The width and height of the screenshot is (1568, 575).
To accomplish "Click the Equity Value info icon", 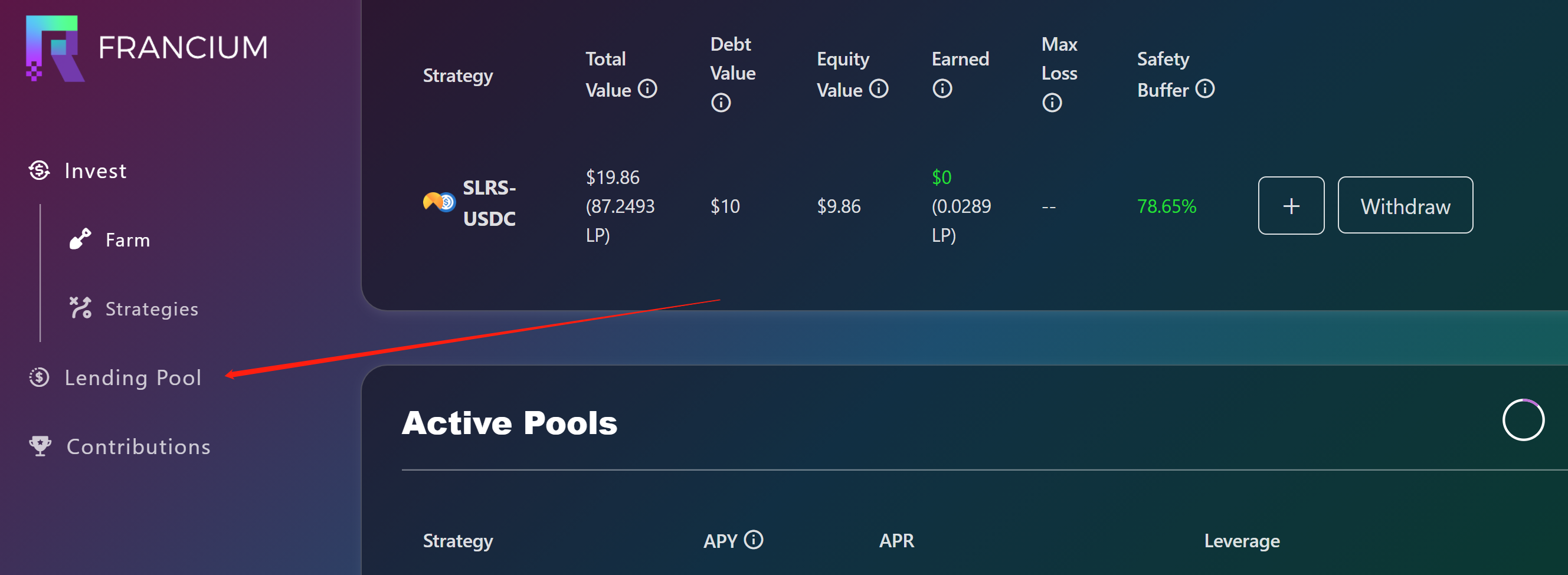I will pyautogui.click(x=878, y=90).
